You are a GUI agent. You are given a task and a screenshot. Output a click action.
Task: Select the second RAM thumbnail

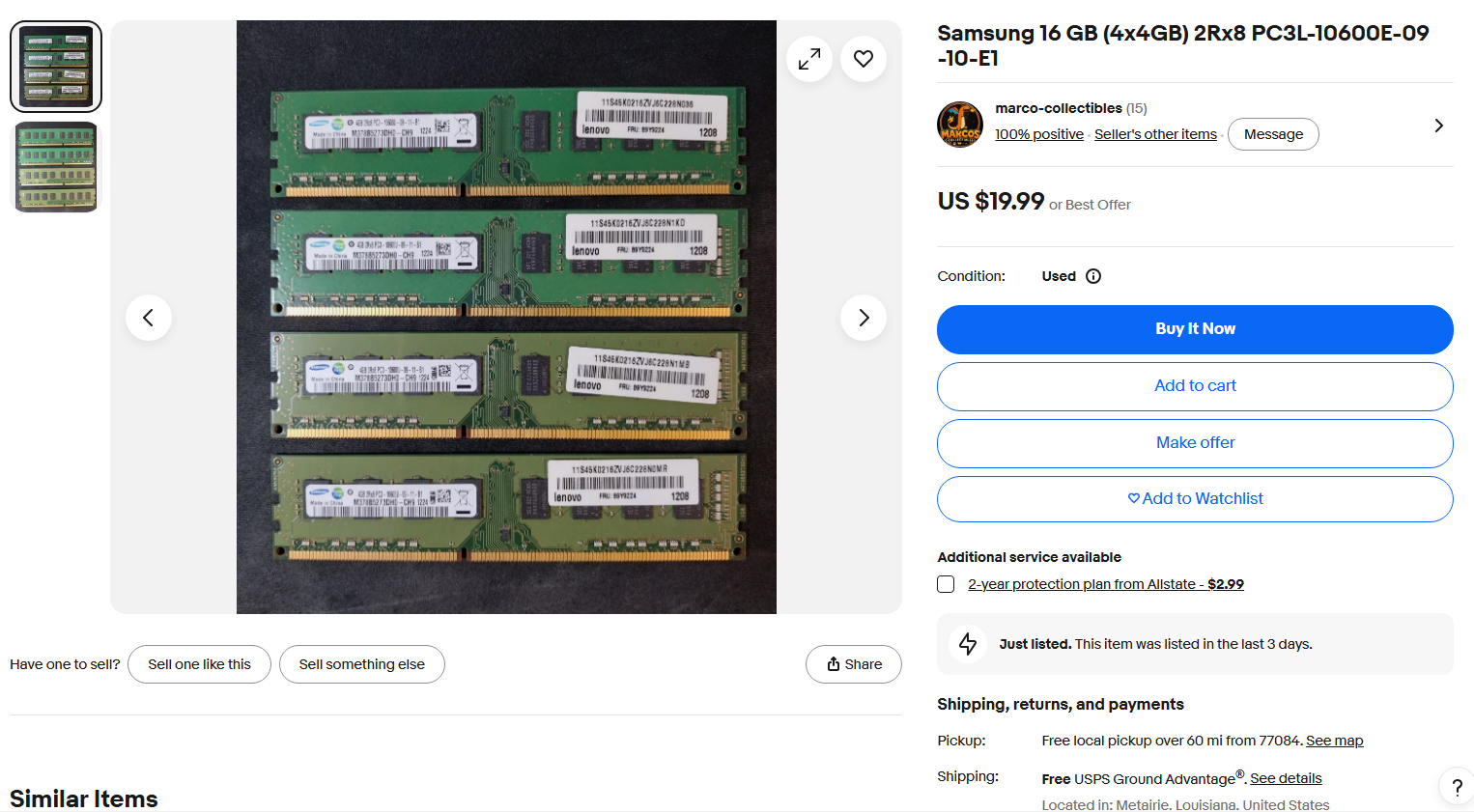point(56,167)
